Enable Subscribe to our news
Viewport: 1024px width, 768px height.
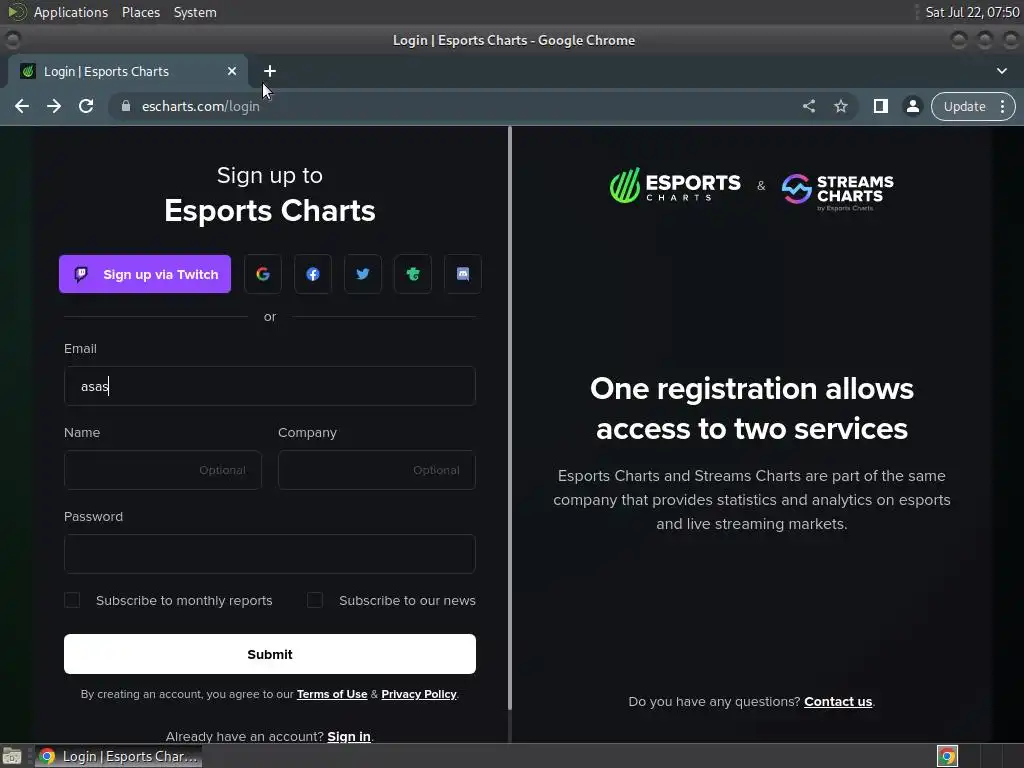tap(315, 600)
